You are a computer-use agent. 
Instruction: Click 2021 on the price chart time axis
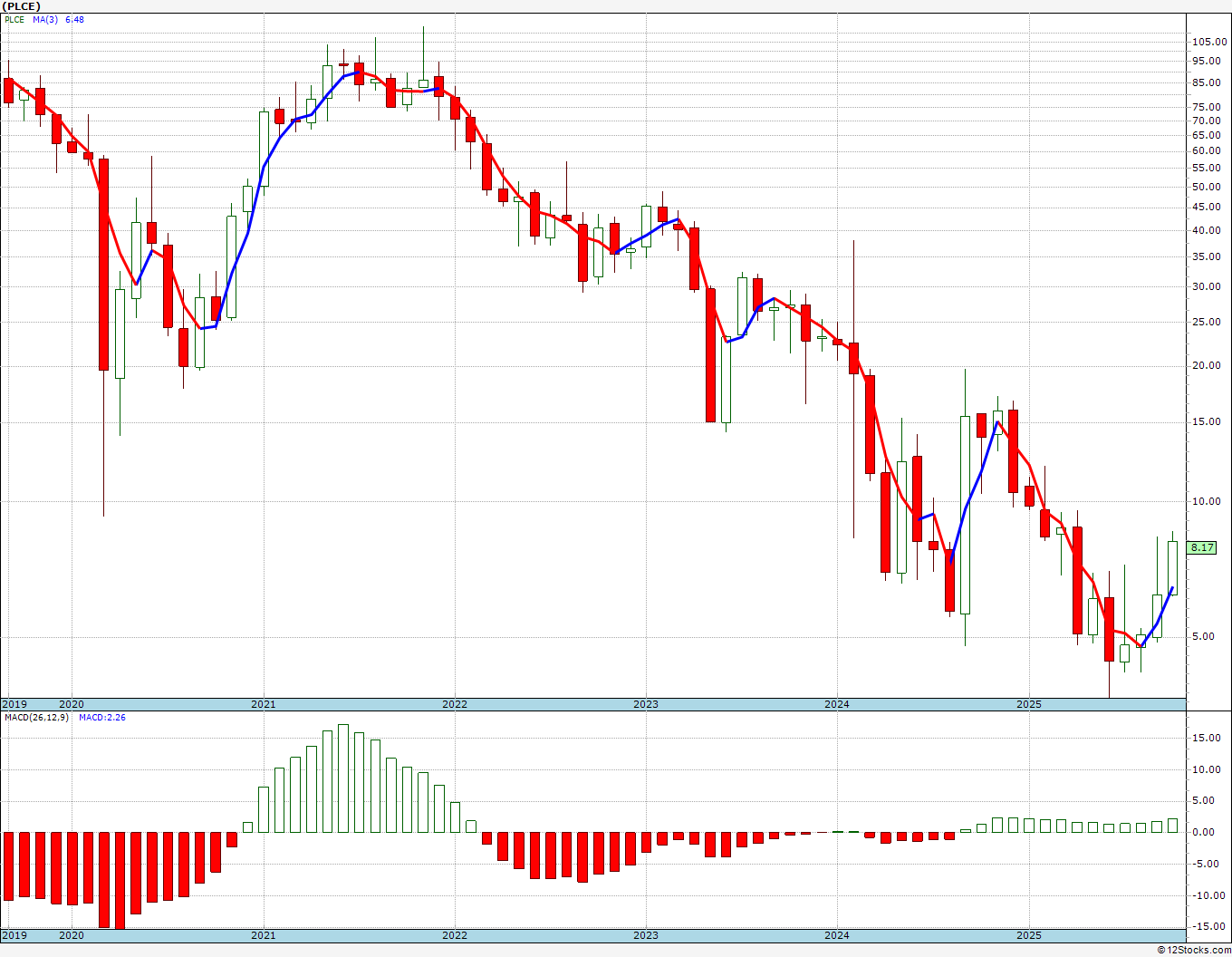tap(264, 704)
